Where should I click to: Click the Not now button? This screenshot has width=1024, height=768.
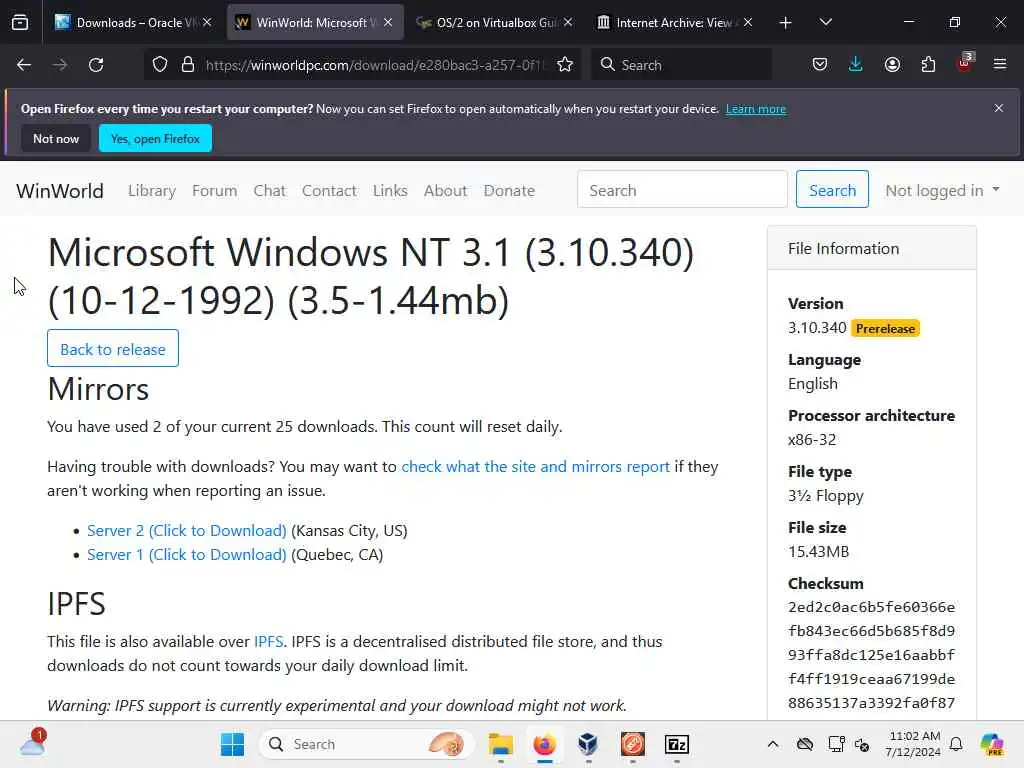point(56,138)
